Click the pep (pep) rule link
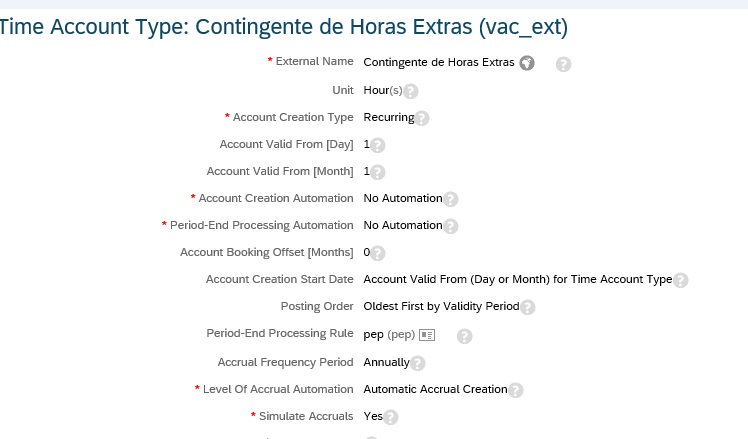748x439 pixels. (389, 334)
